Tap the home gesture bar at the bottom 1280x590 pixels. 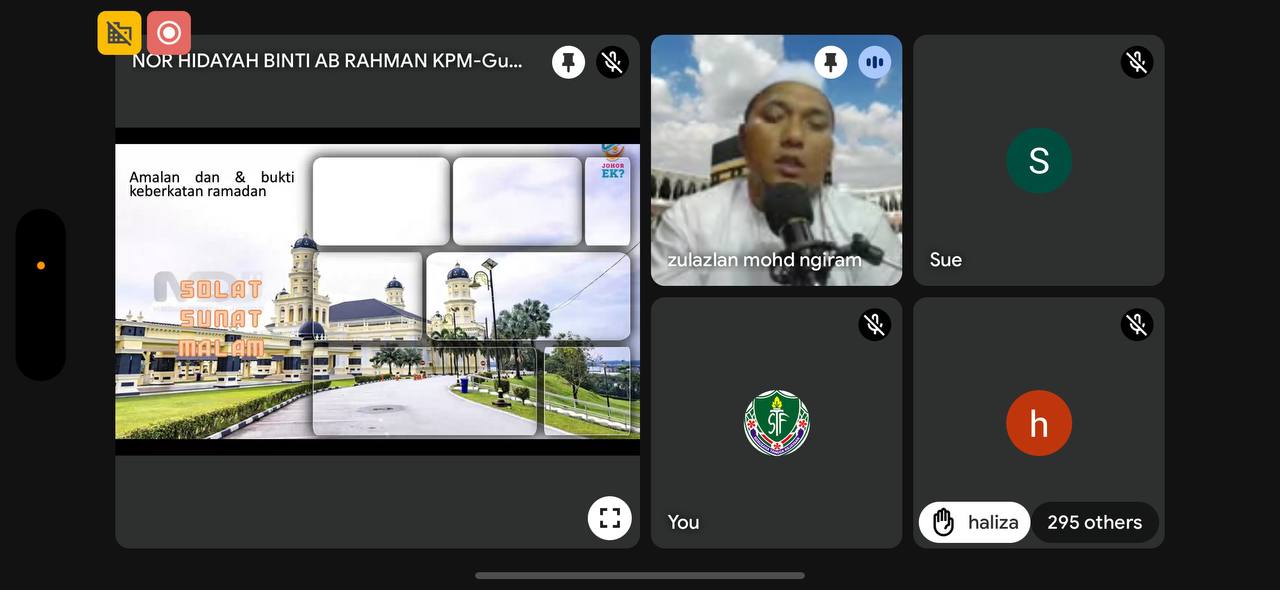click(640, 576)
